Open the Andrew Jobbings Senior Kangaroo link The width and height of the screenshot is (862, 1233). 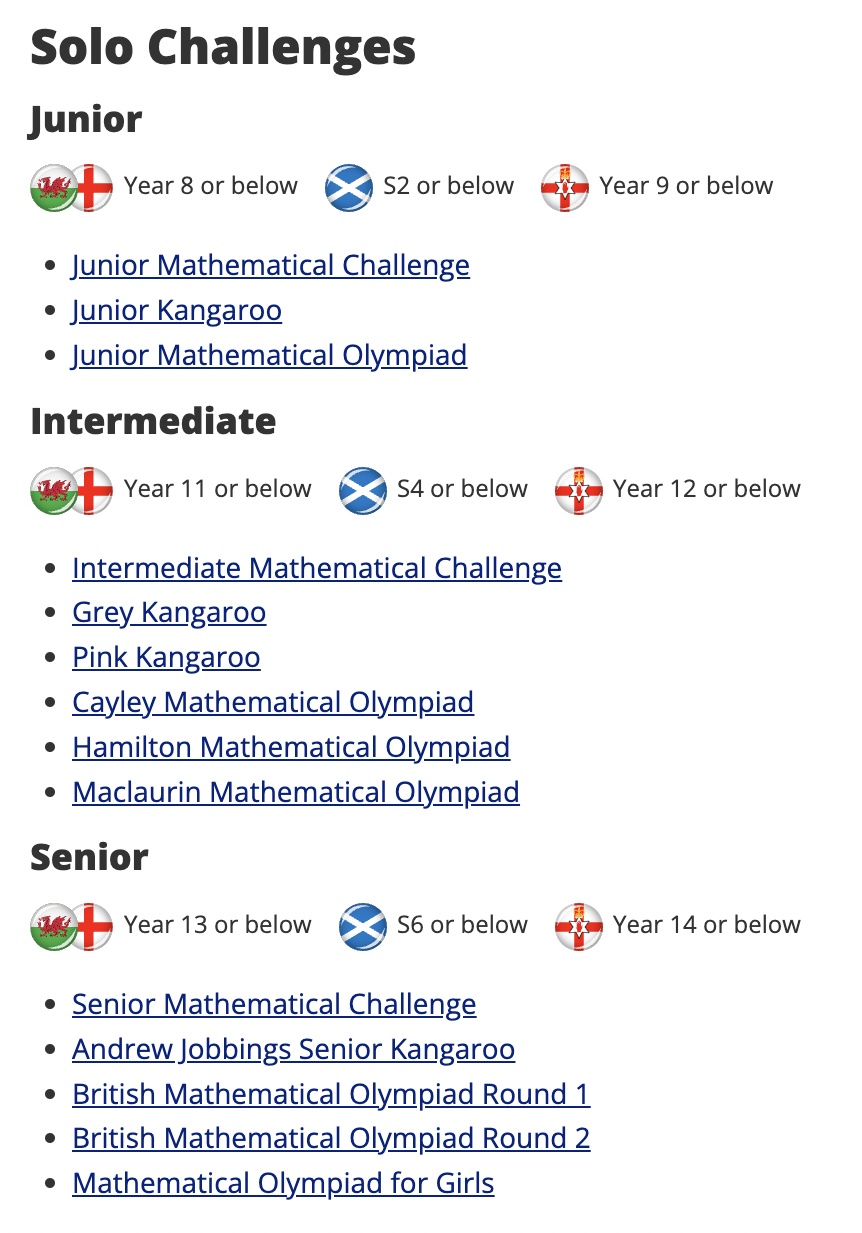point(293,1050)
